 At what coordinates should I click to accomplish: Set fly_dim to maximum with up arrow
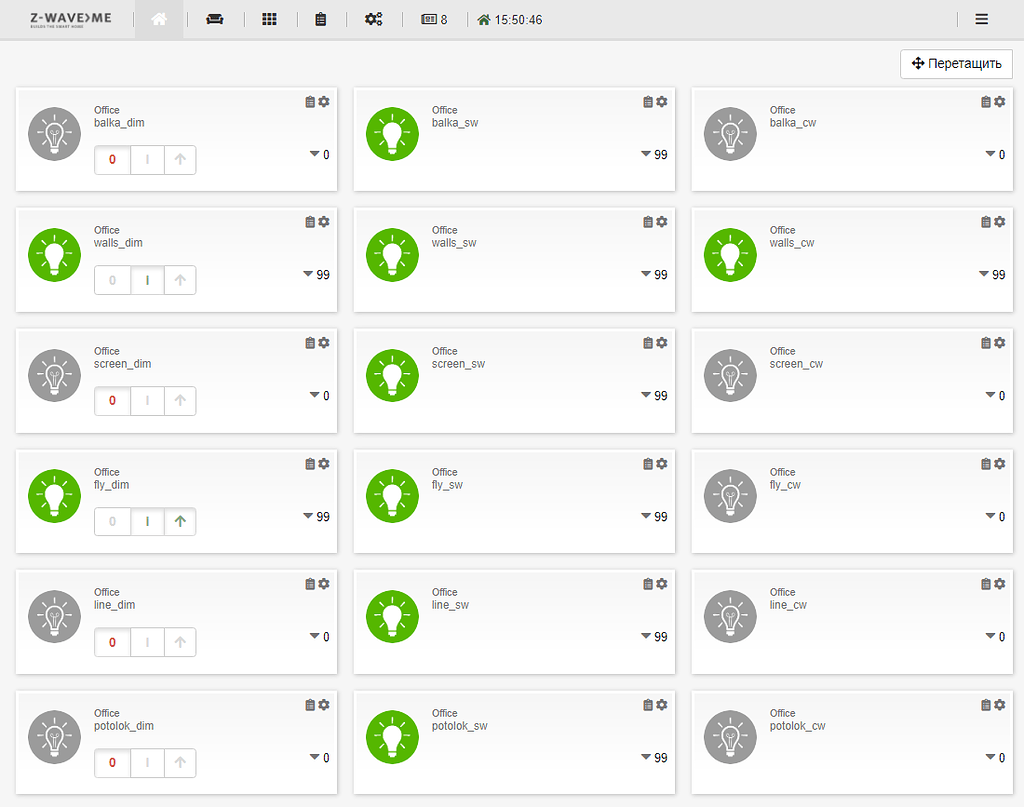tap(180, 522)
